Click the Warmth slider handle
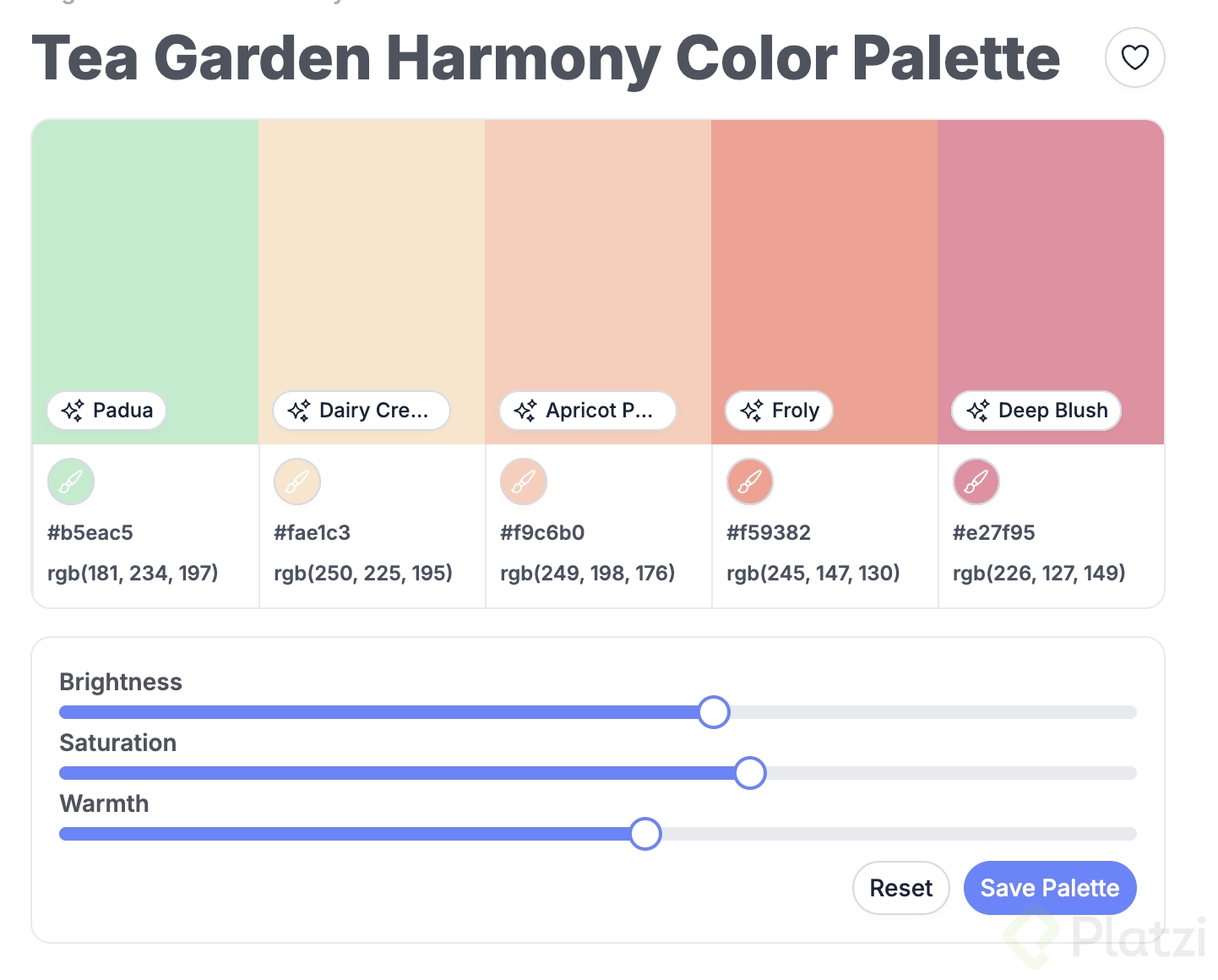The image size is (1218, 980). [x=645, y=834]
